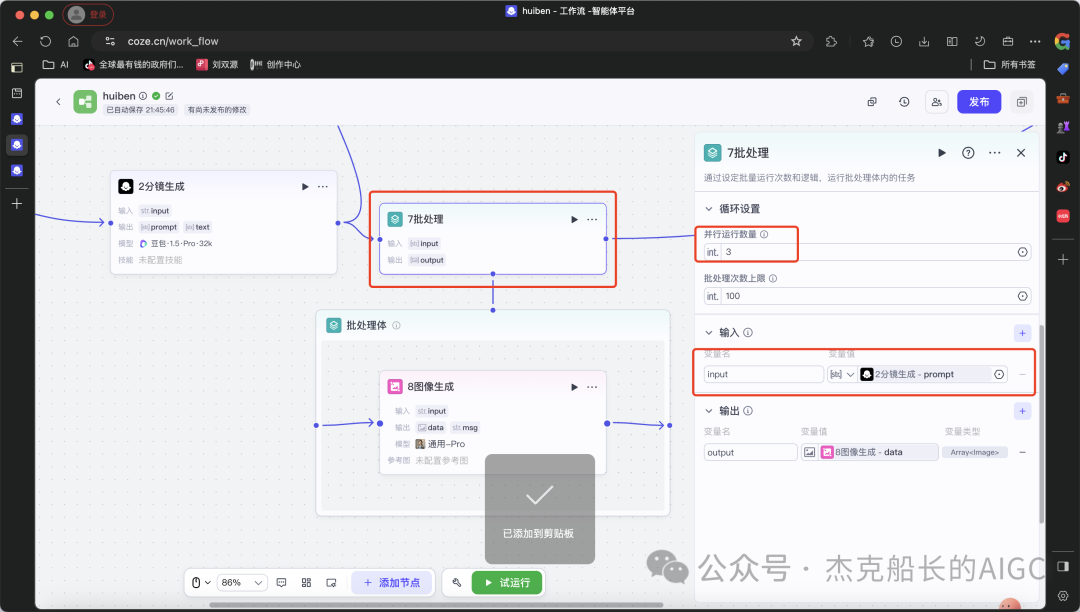
Task: Click the 添加节点 add node button
Action: point(391,582)
